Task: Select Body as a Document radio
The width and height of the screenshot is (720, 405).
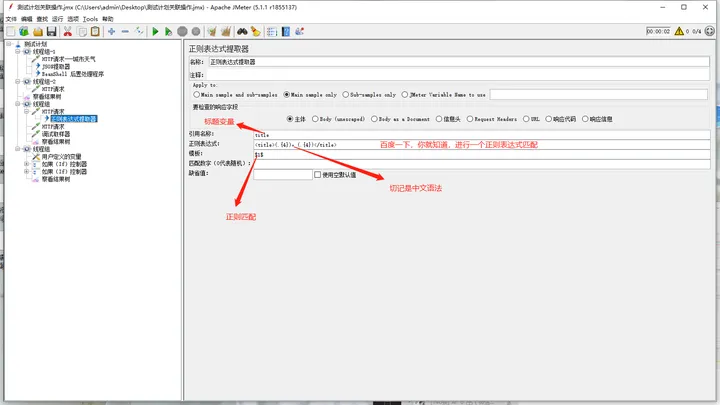Action: pos(374,119)
